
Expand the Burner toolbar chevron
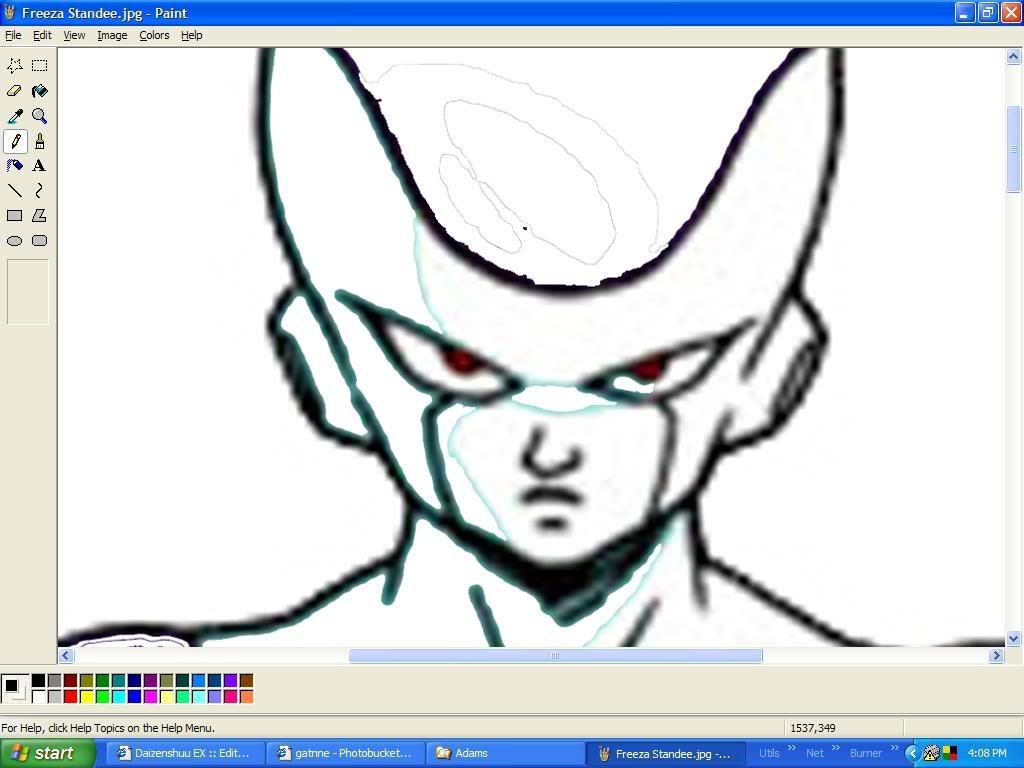(x=895, y=748)
